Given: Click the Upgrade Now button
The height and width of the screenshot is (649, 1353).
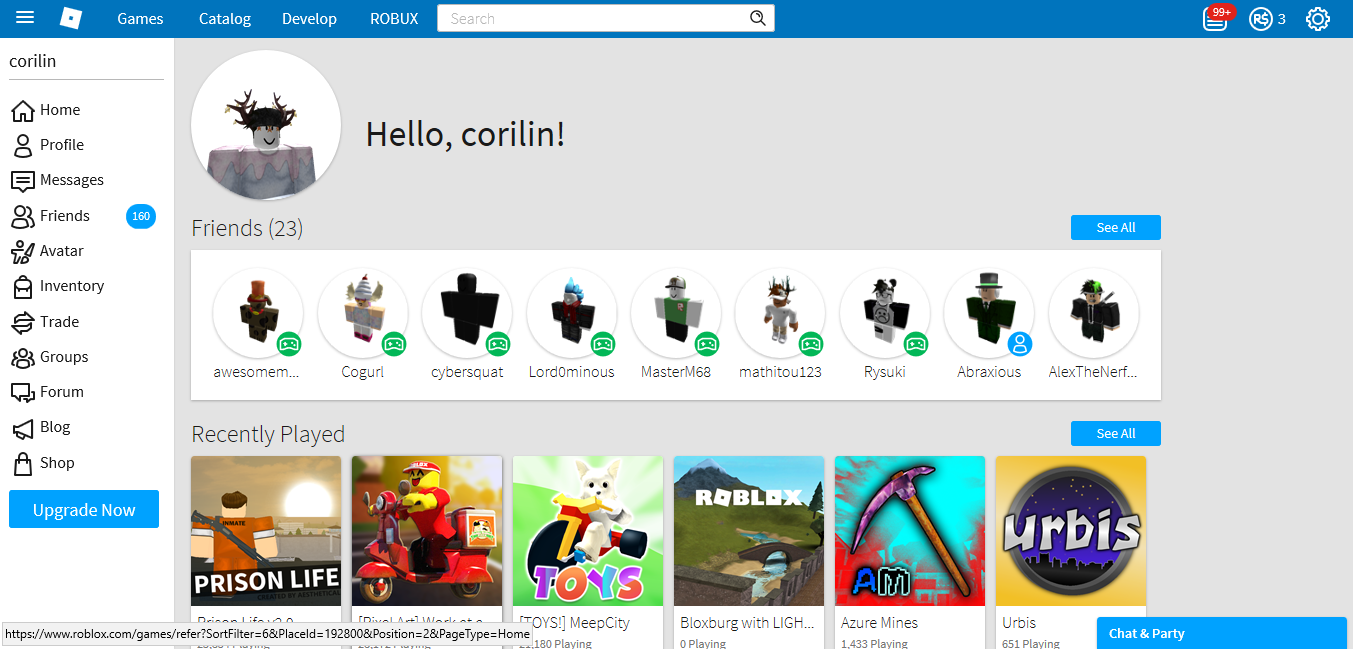Looking at the screenshot, I should [x=84, y=509].
